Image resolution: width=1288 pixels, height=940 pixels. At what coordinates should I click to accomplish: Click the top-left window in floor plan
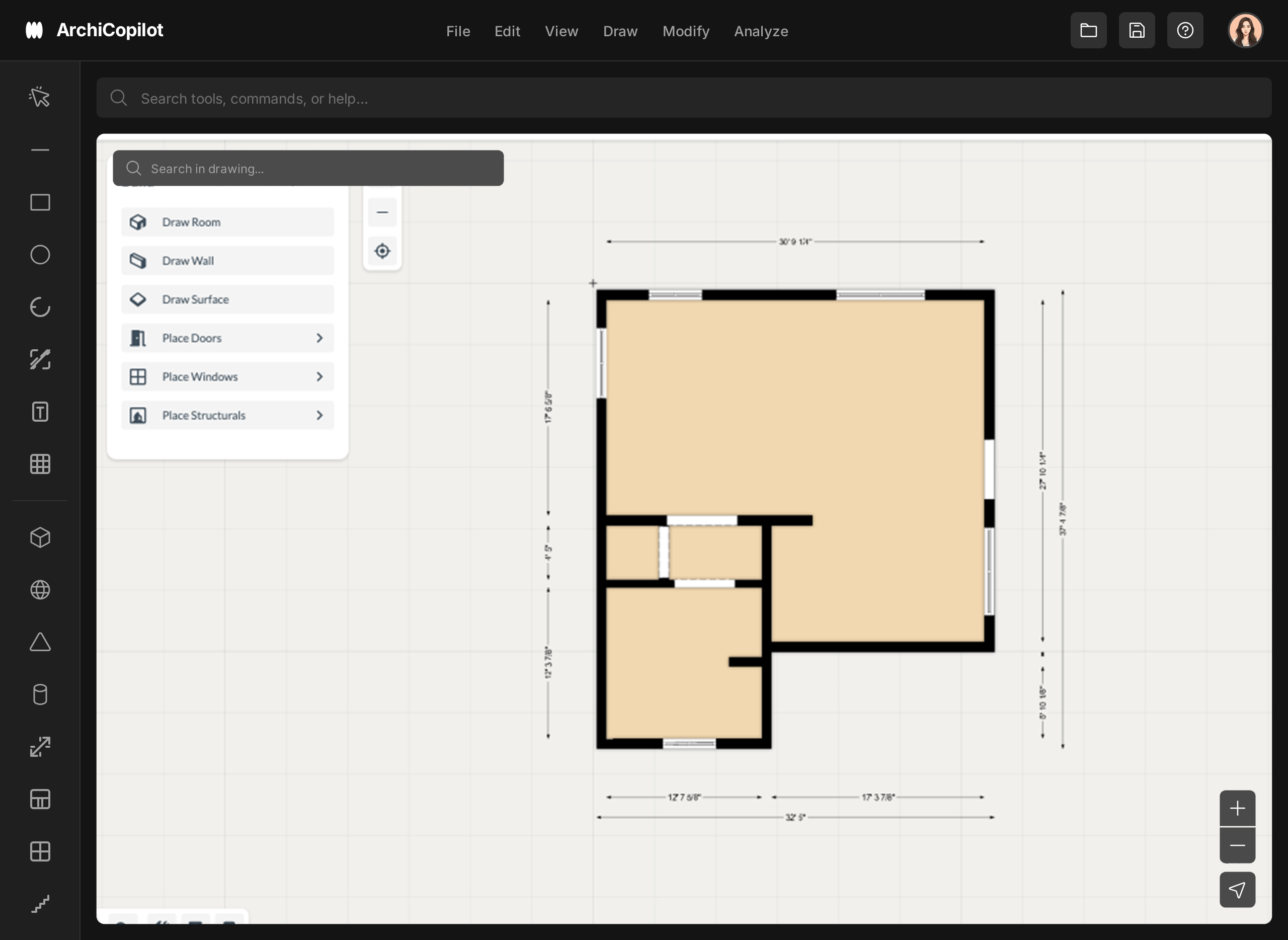click(x=675, y=295)
